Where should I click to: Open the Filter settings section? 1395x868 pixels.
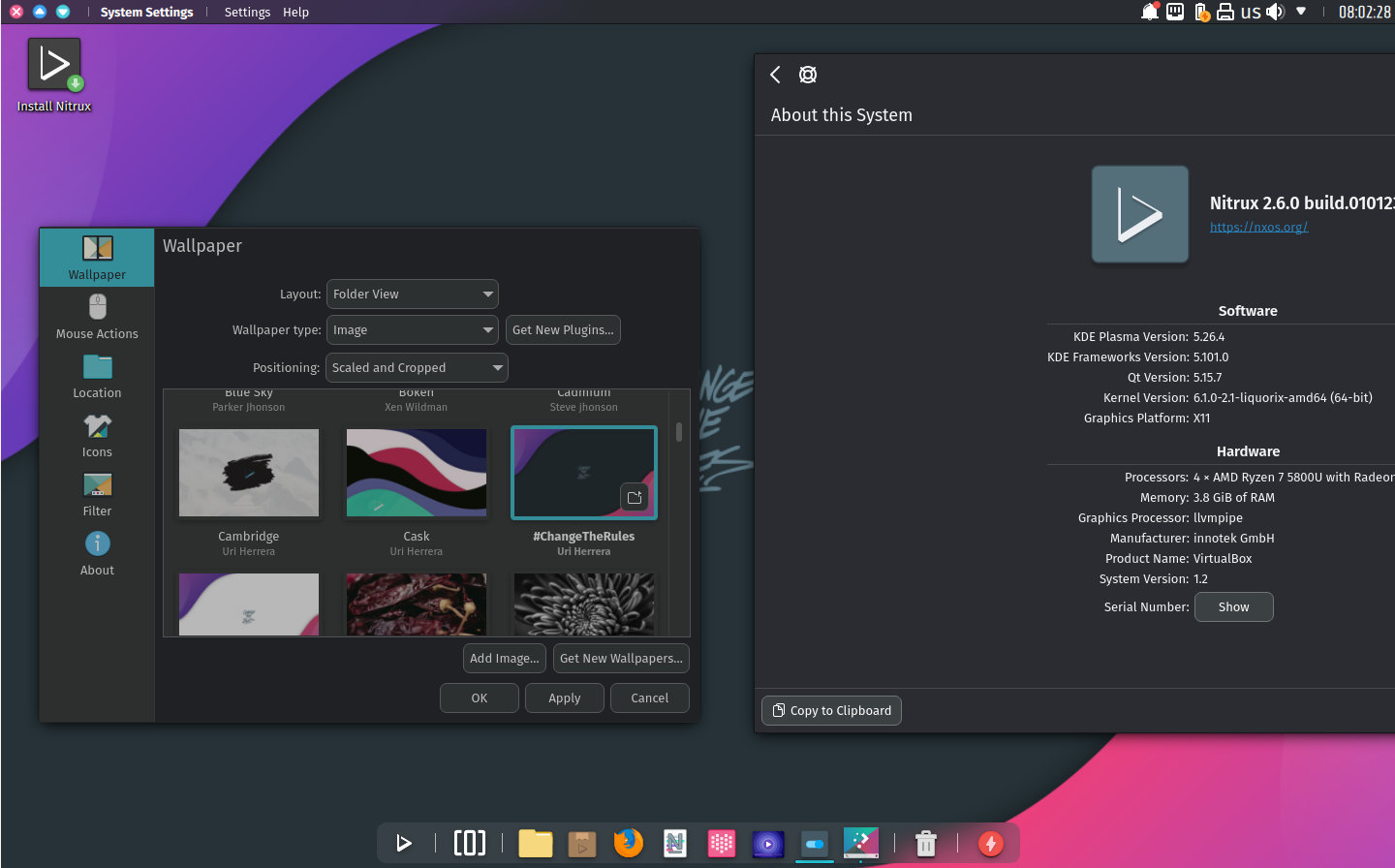97,494
